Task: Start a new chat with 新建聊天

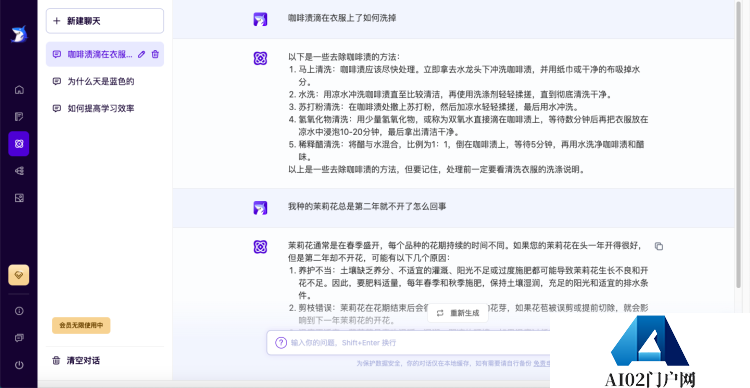Action: pyautogui.click(x=105, y=21)
